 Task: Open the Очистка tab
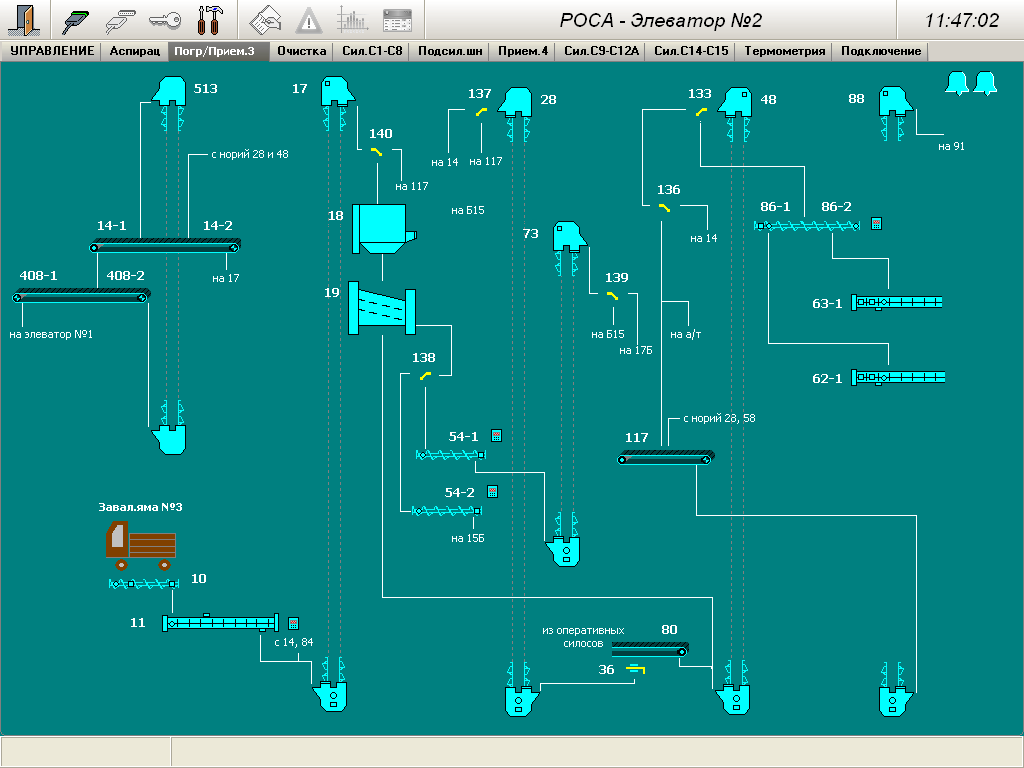(302, 51)
